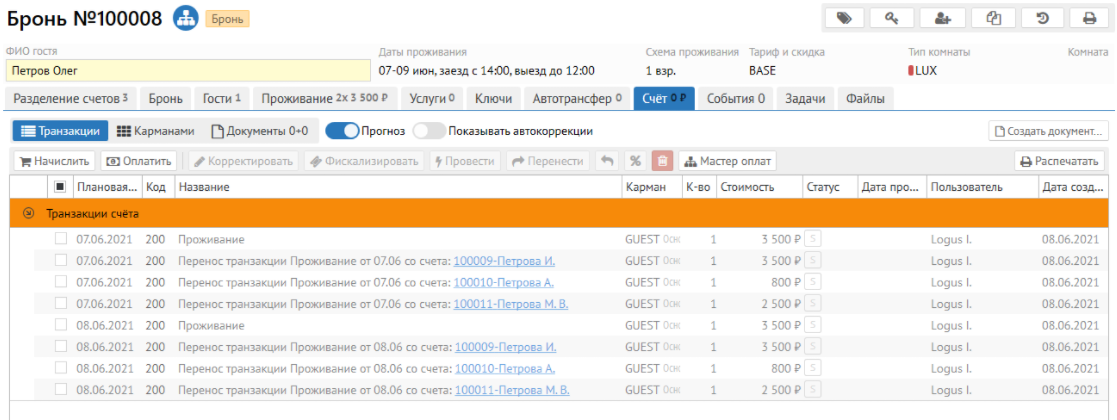Click the Начислить button
Image resolution: width=1117 pixels, height=420 pixels.
coord(55,161)
